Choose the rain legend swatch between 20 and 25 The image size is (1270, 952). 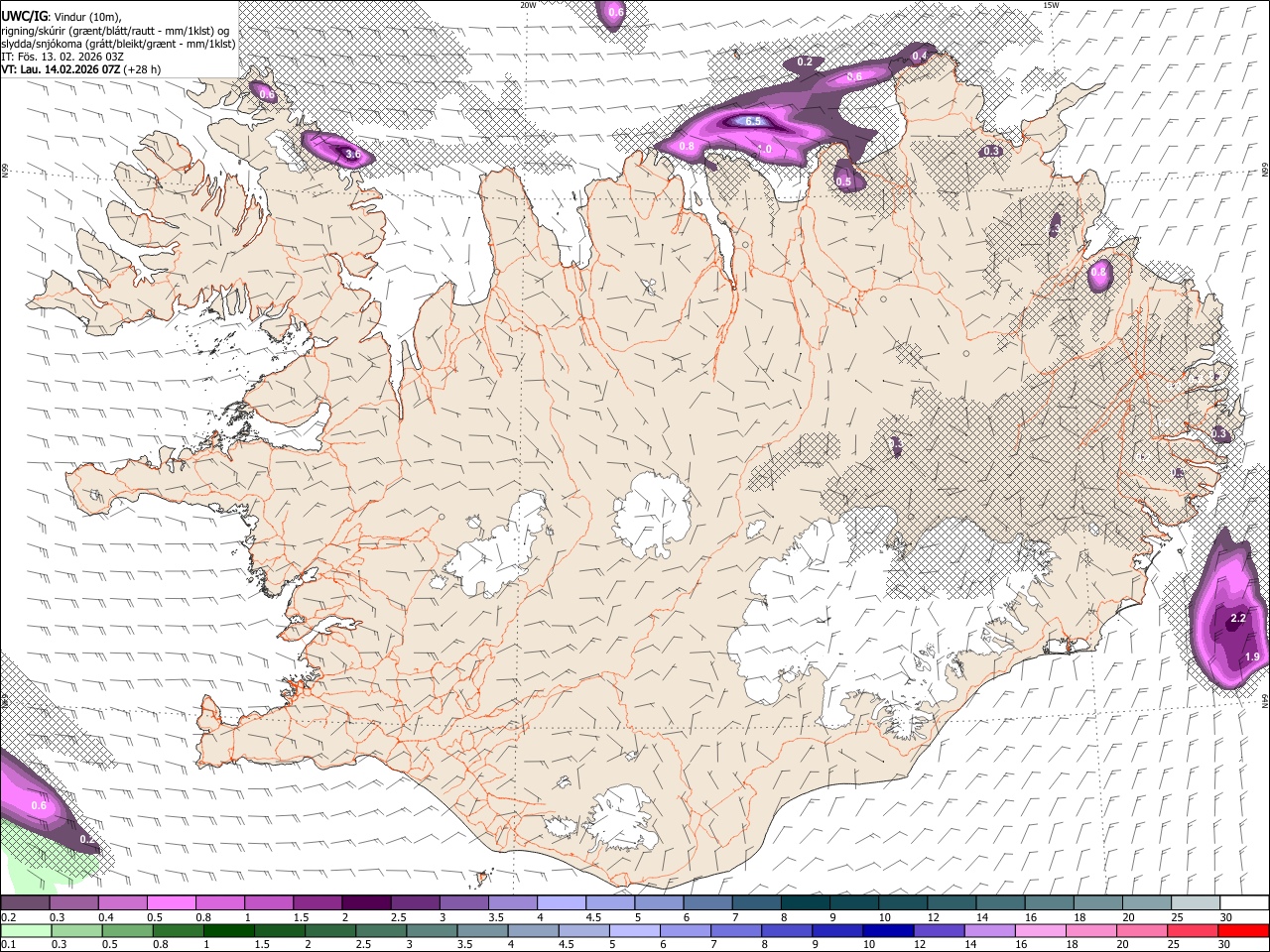[x=1144, y=930]
